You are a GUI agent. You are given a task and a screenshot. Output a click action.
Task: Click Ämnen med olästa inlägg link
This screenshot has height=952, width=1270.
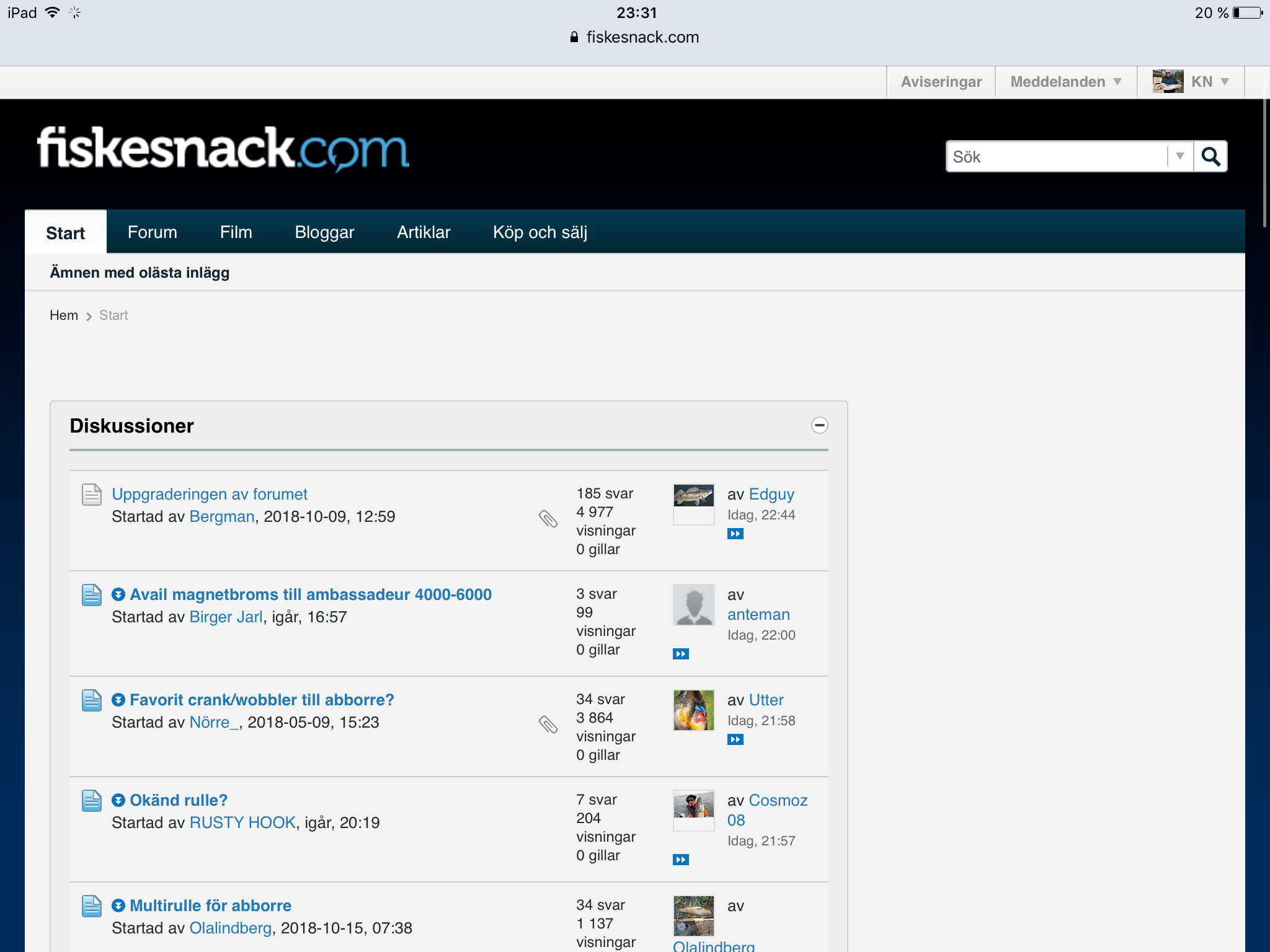(140, 273)
